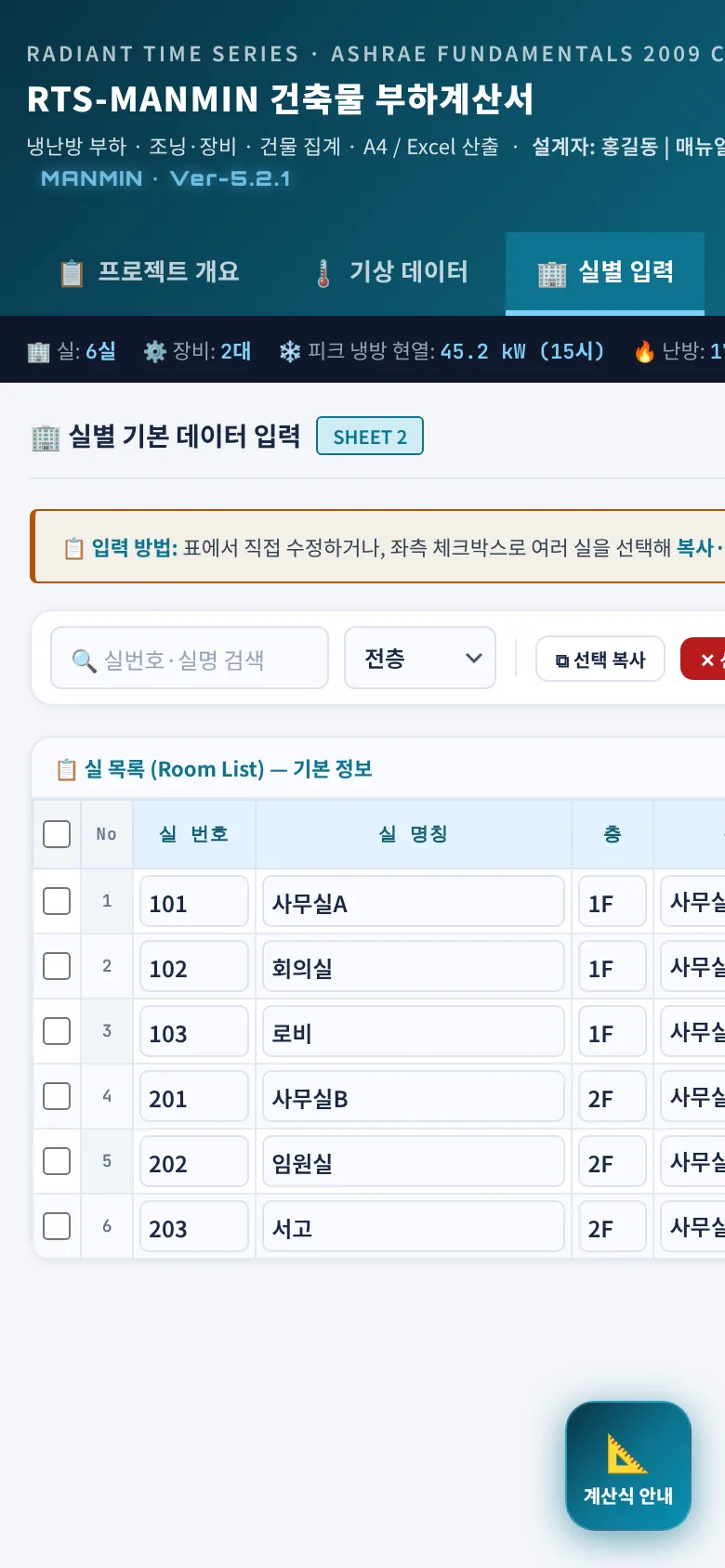Switch to the 기상 데이터 tab
The image size is (725, 1568).
[x=390, y=272]
